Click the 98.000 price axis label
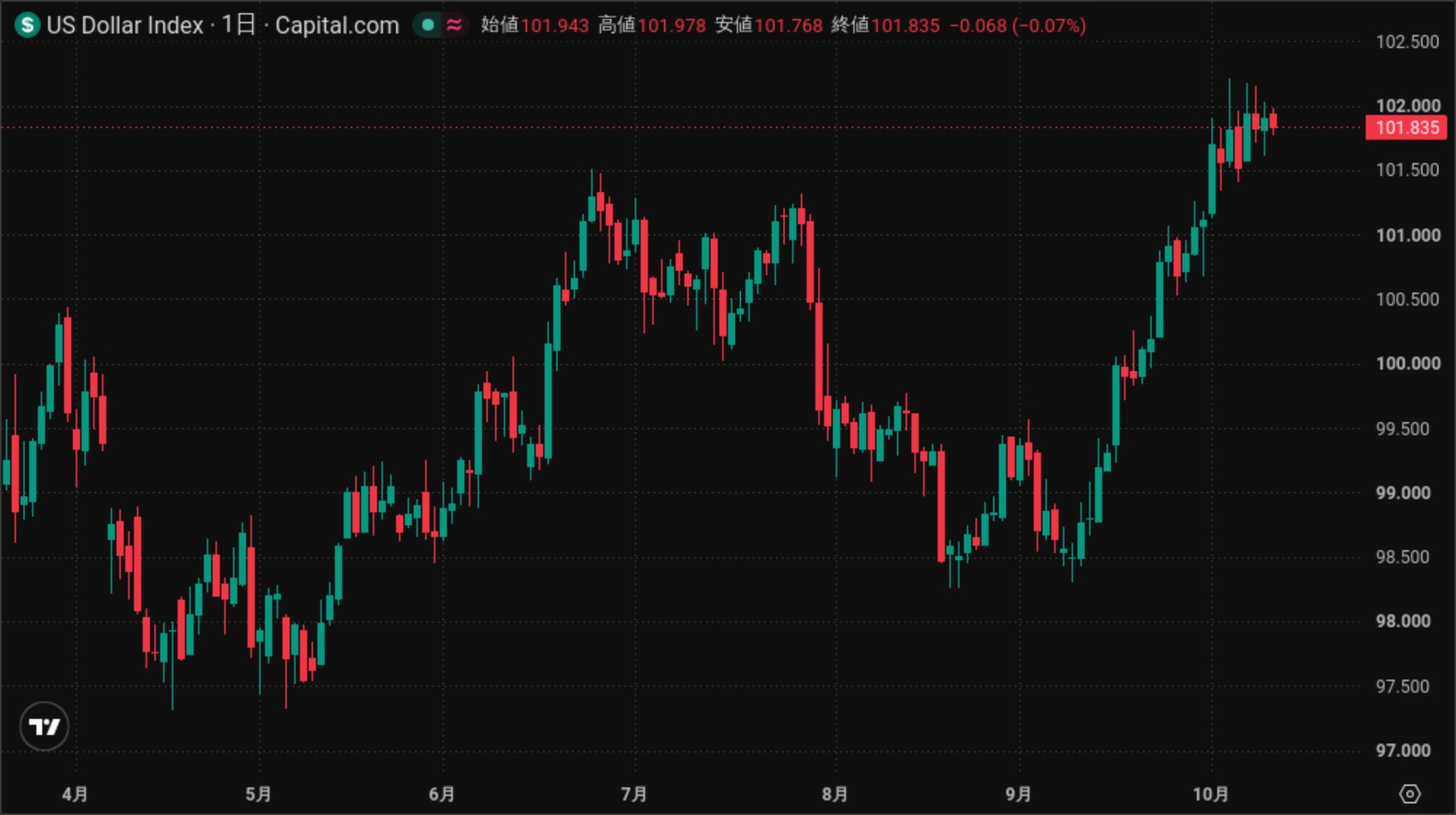 [1403, 621]
